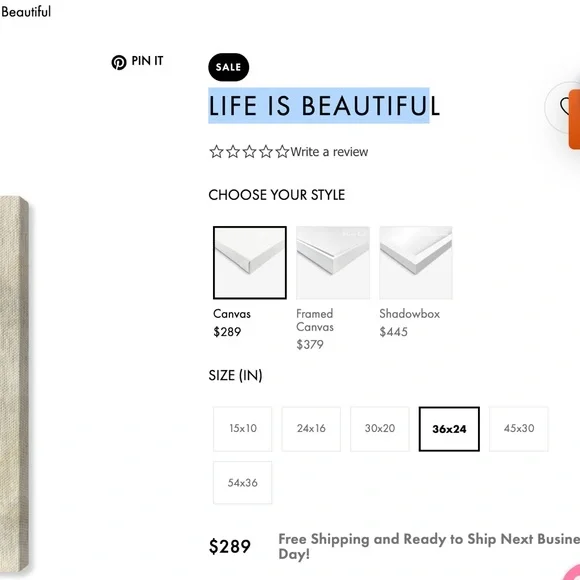The image size is (580, 580).
Task: Pick the Shadowbox style thumbnail
Action: point(416,263)
